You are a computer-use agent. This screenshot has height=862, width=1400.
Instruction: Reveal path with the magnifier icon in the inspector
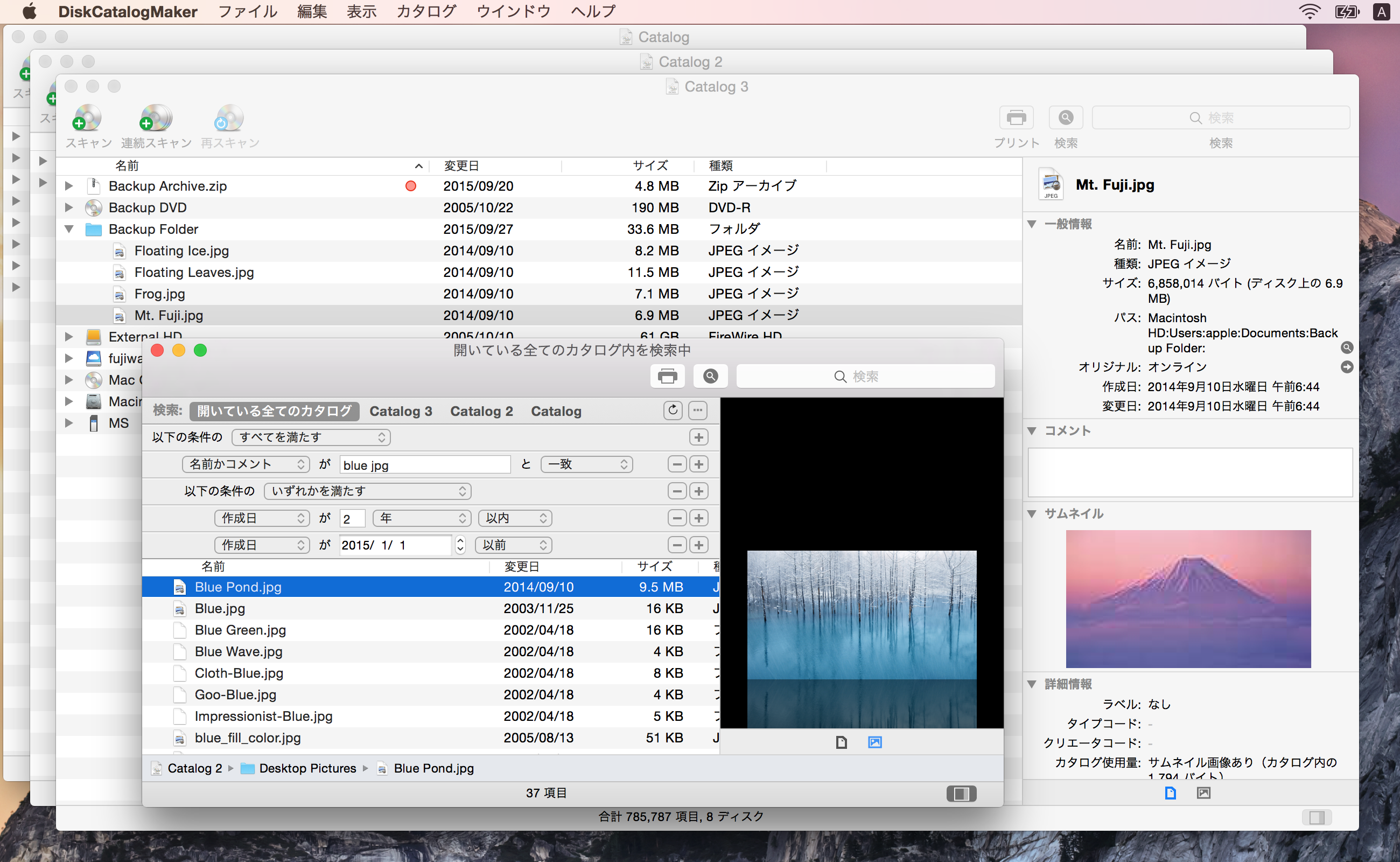click(1347, 348)
